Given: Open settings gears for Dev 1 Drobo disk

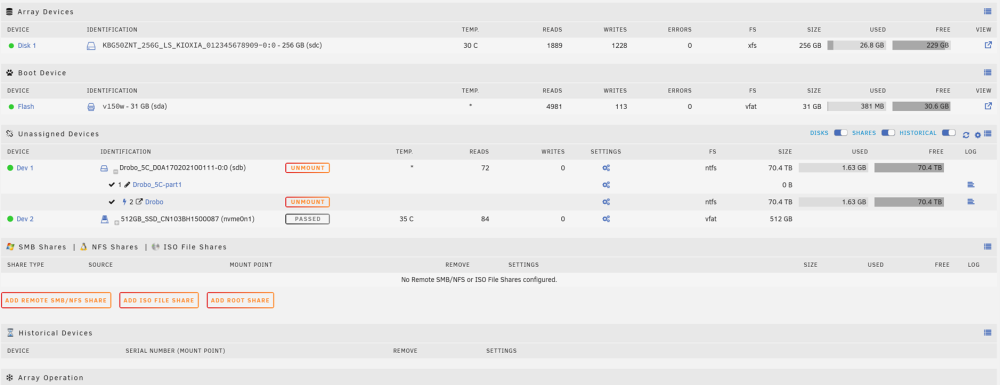Looking at the screenshot, I should point(607,168).
